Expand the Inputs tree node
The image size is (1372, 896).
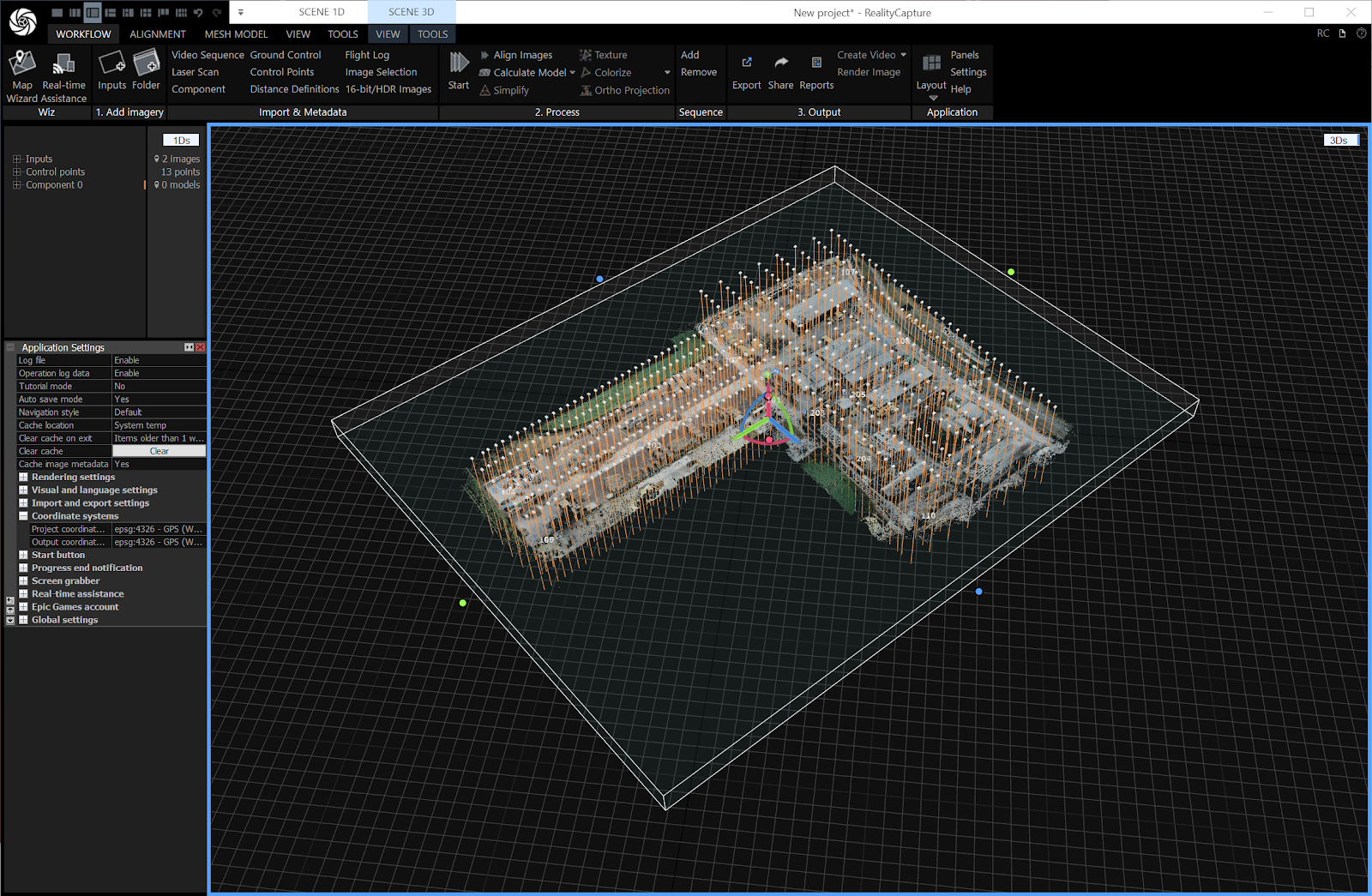click(16, 159)
